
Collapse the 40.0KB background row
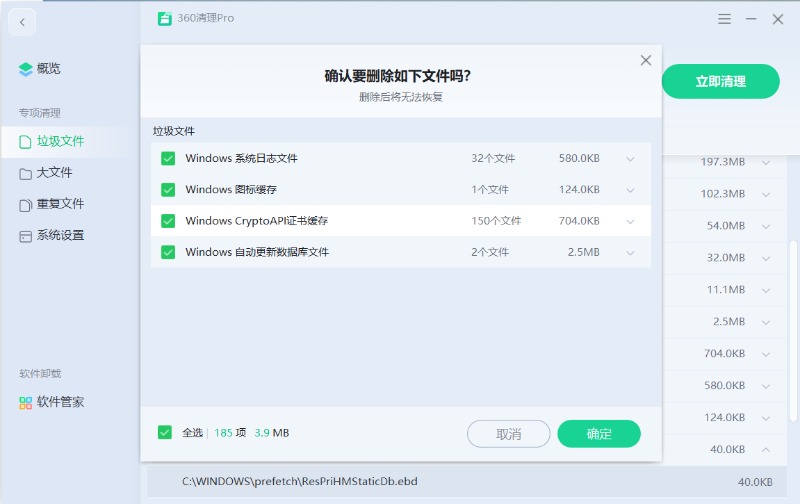(766, 449)
